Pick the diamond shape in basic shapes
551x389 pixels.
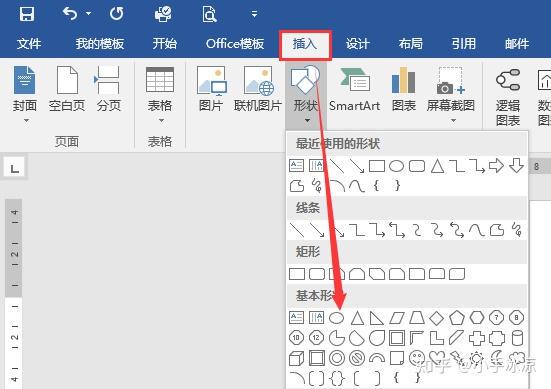[436, 318]
